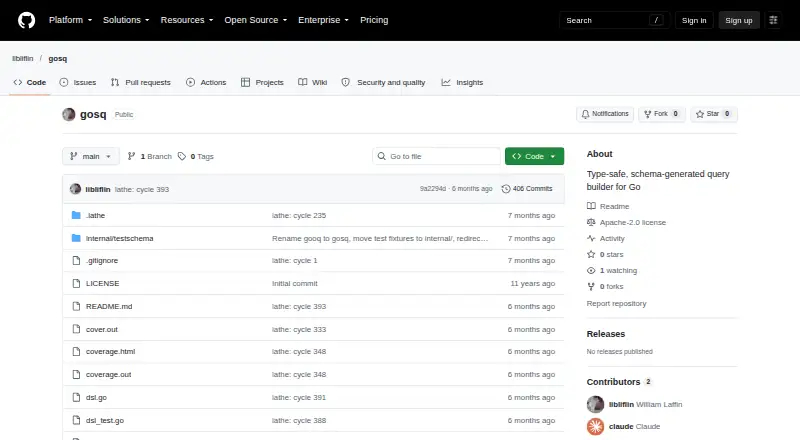The width and height of the screenshot is (800, 440).
Task: Open the .gitignore file
Action: pos(102,260)
